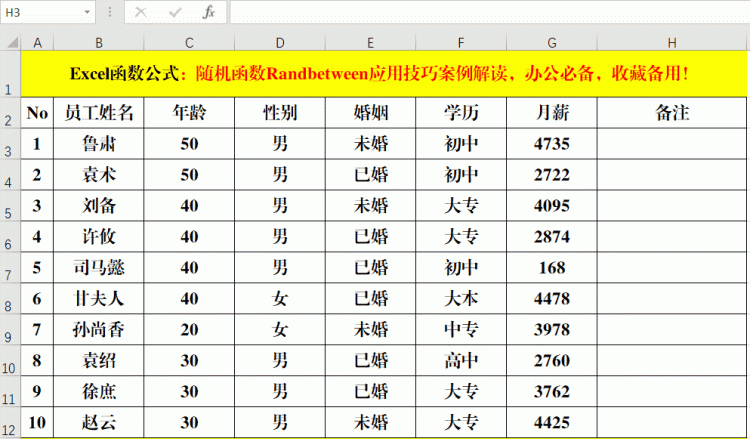Select row 2 header
Screen dimensions: 750x439
coord(10,113)
